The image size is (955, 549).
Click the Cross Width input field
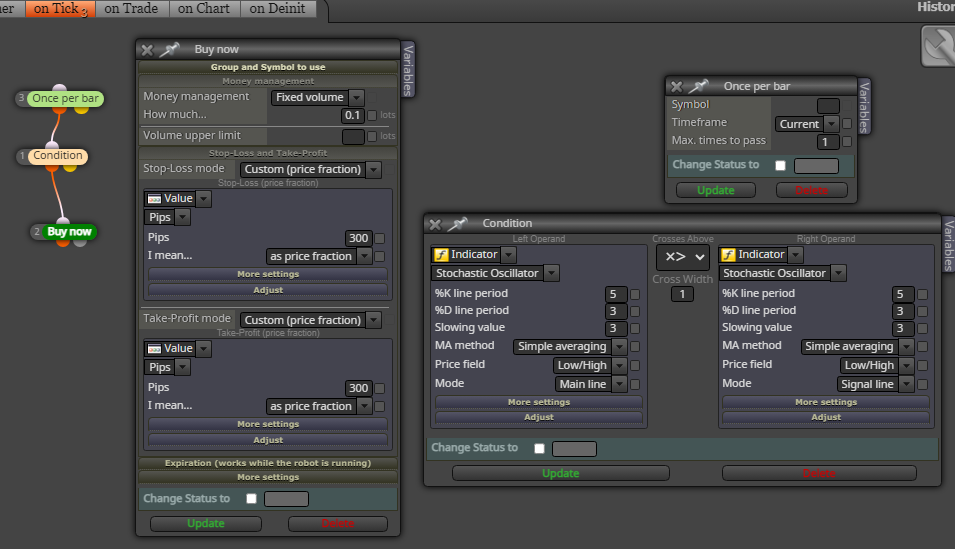coord(682,294)
